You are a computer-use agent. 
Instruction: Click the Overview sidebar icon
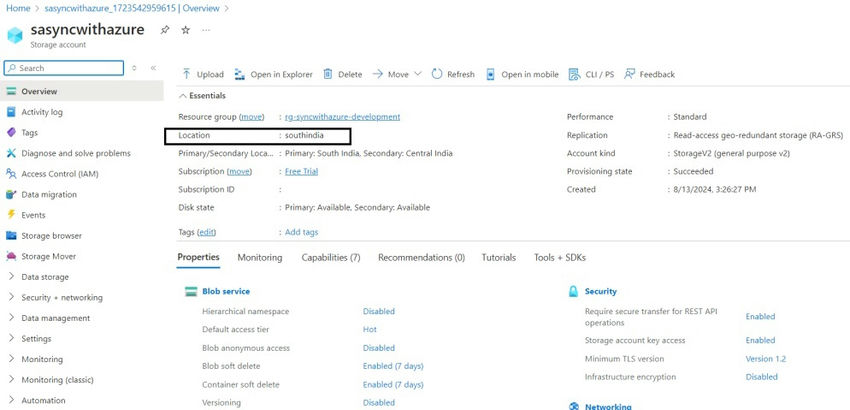[x=11, y=91]
